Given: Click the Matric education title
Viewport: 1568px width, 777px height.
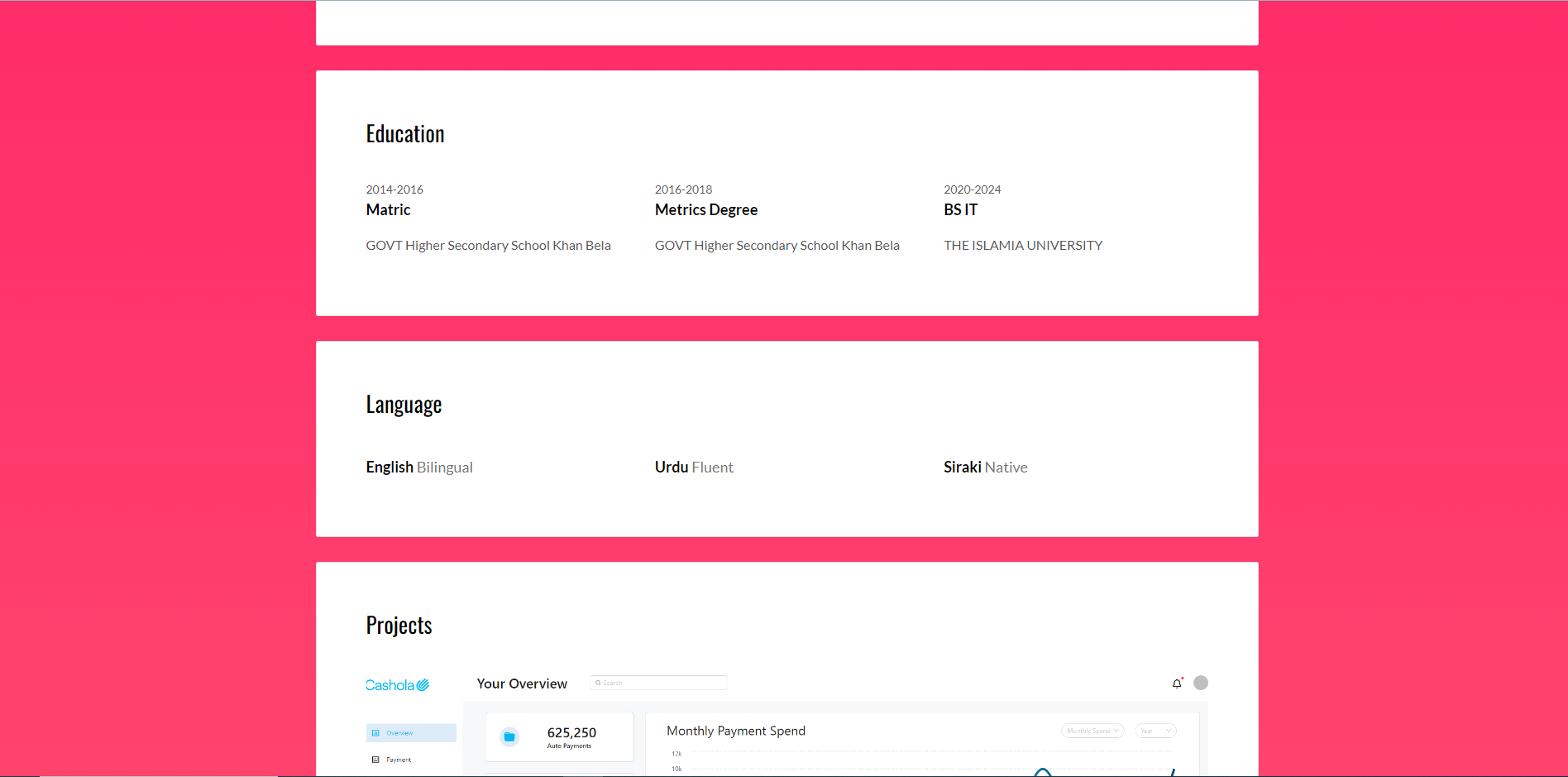Looking at the screenshot, I should [388, 210].
